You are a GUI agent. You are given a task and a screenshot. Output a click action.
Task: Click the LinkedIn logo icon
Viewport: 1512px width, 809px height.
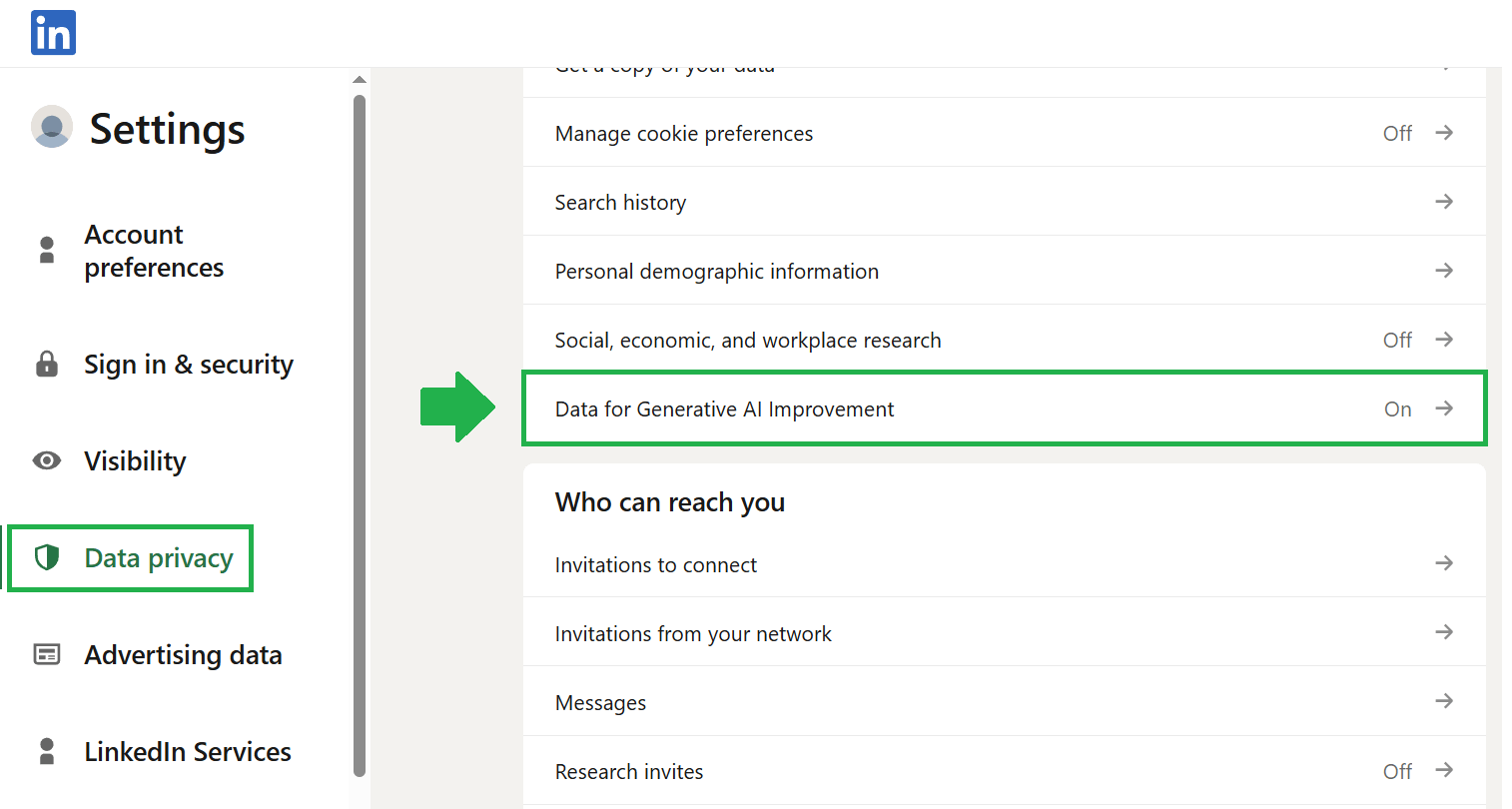click(x=53, y=33)
